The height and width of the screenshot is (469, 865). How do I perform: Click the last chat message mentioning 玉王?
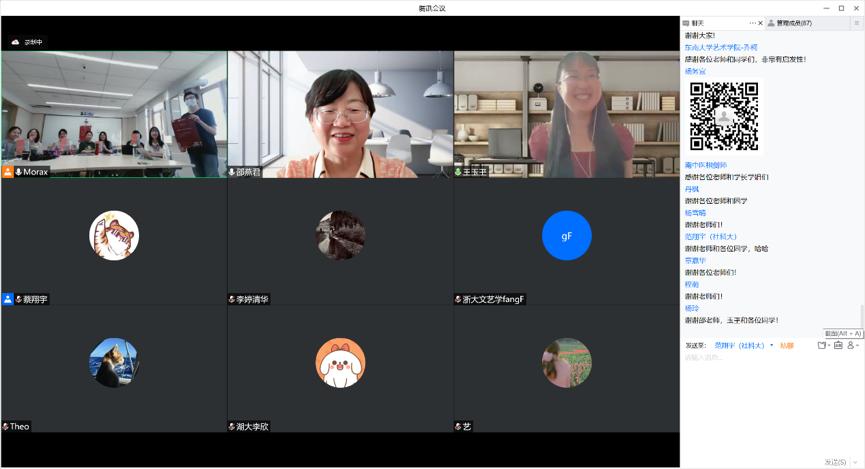(x=731, y=320)
